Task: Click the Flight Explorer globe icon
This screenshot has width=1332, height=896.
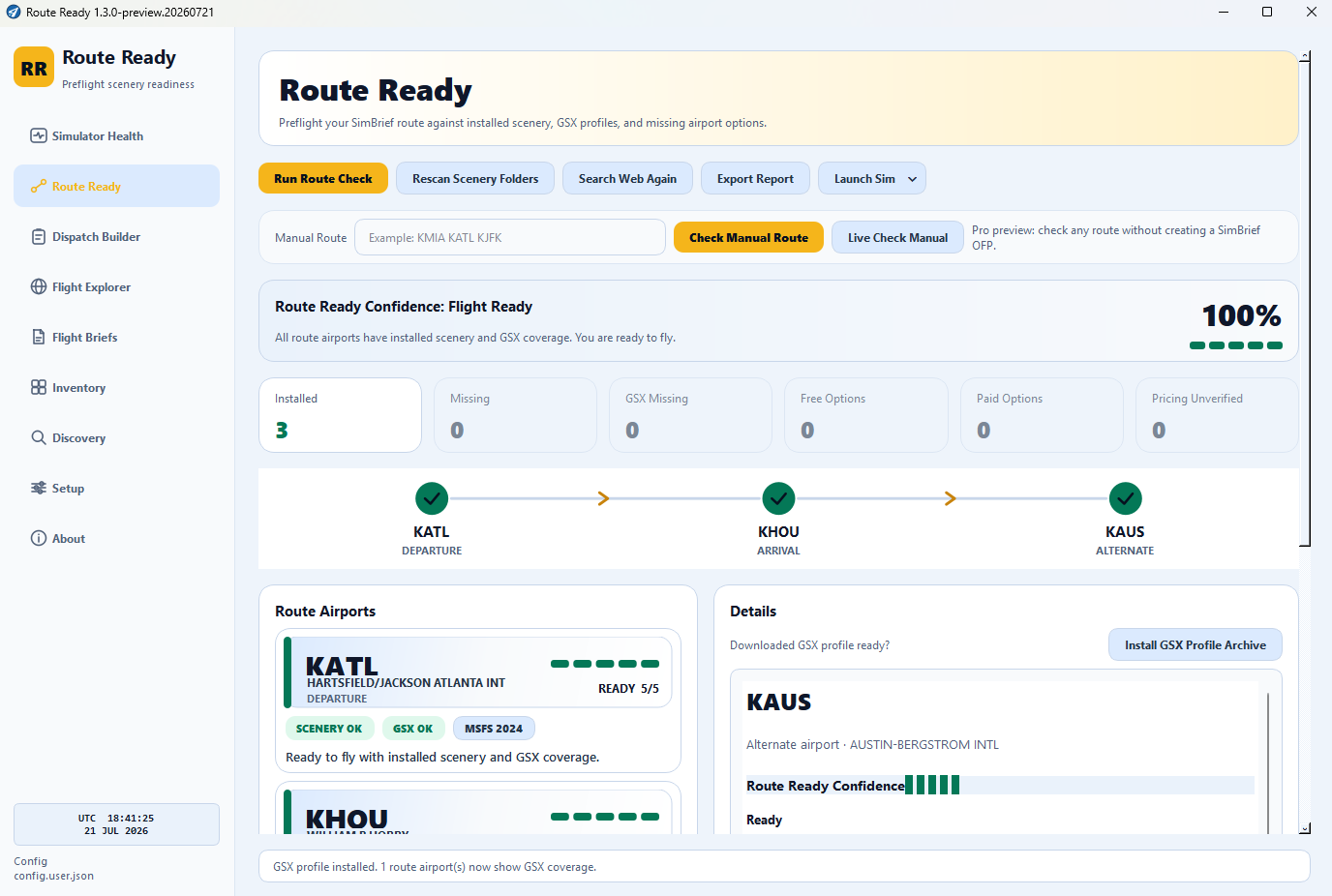Action: coord(39,286)
